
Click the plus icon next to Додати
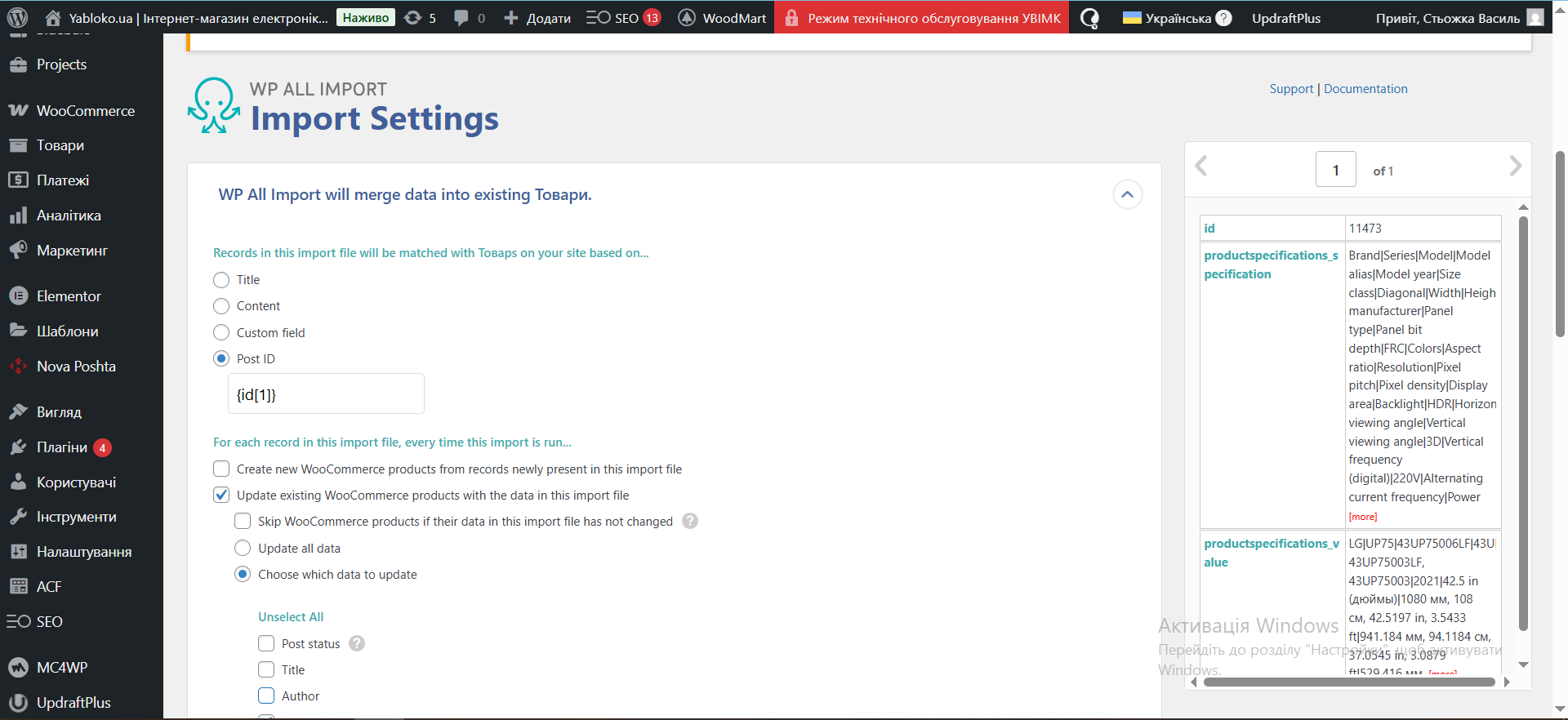click(x=511, y=18)
